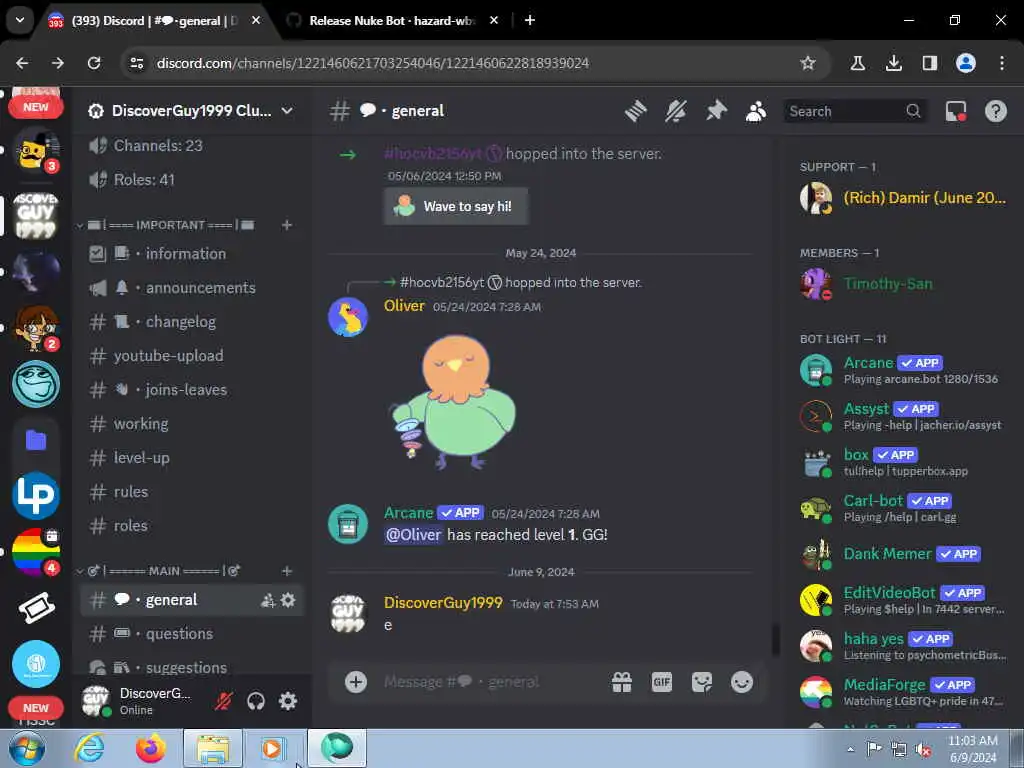1024x768 pixels.
Task: Open the rainbow pride server icon
Action: click(x=36, y=552)
